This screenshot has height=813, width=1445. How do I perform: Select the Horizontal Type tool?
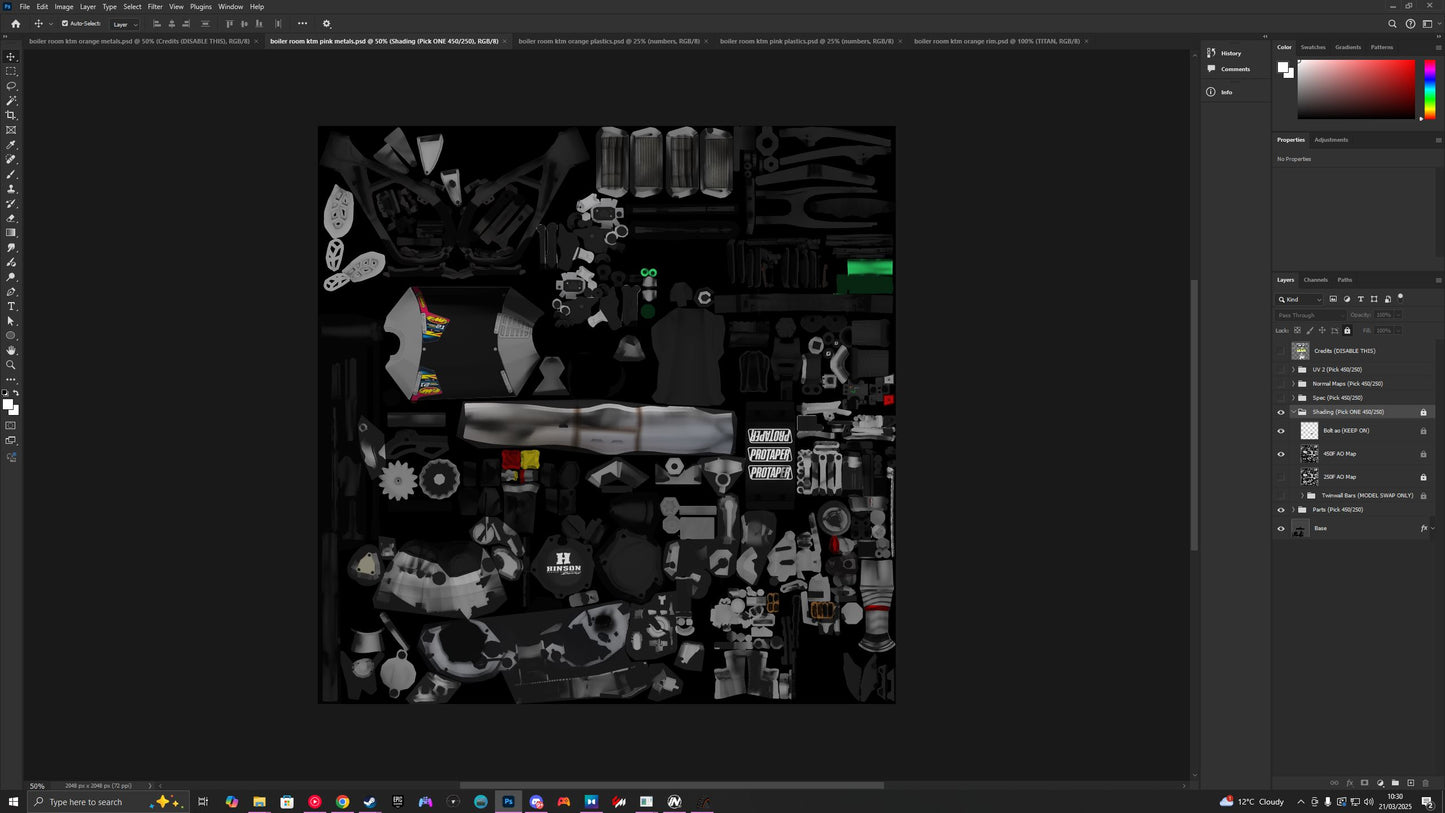click(11, 306)
